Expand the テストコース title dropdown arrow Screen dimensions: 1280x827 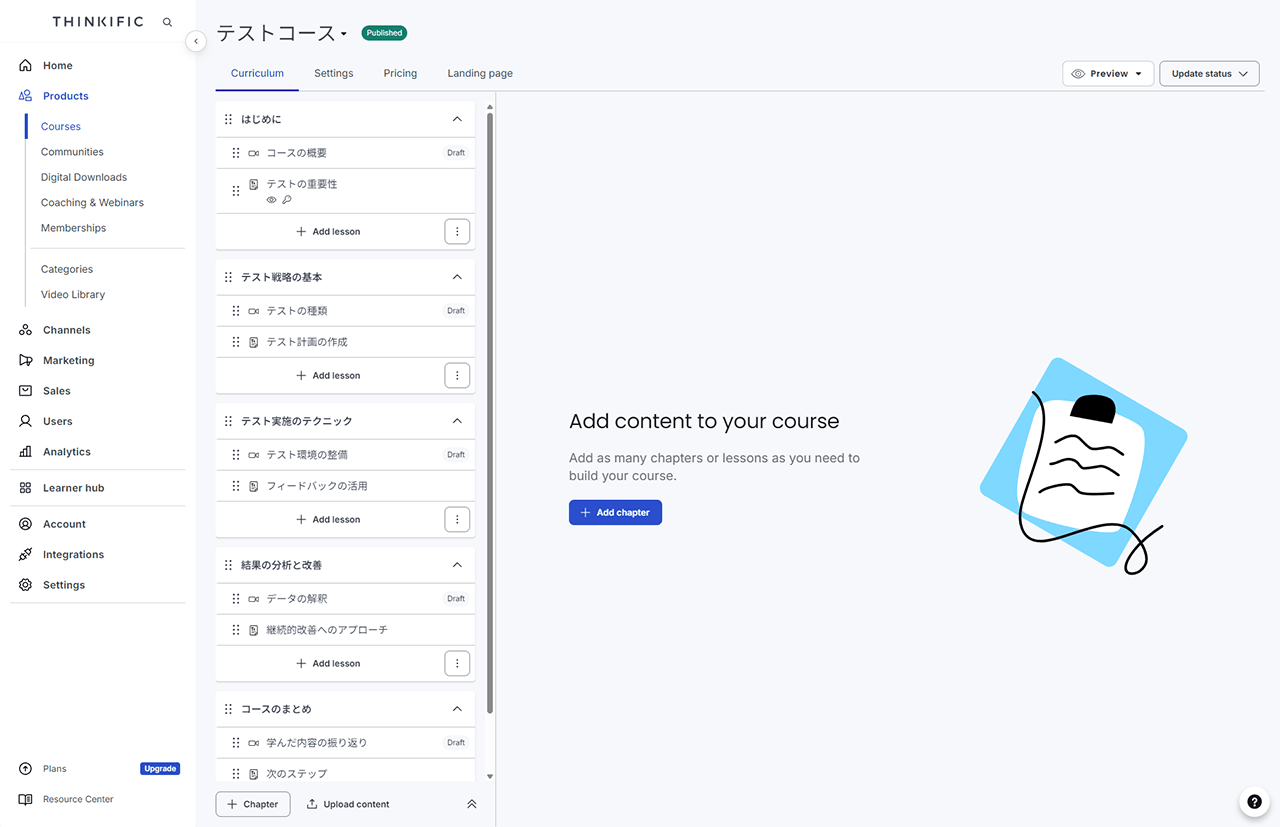[343, 34]
